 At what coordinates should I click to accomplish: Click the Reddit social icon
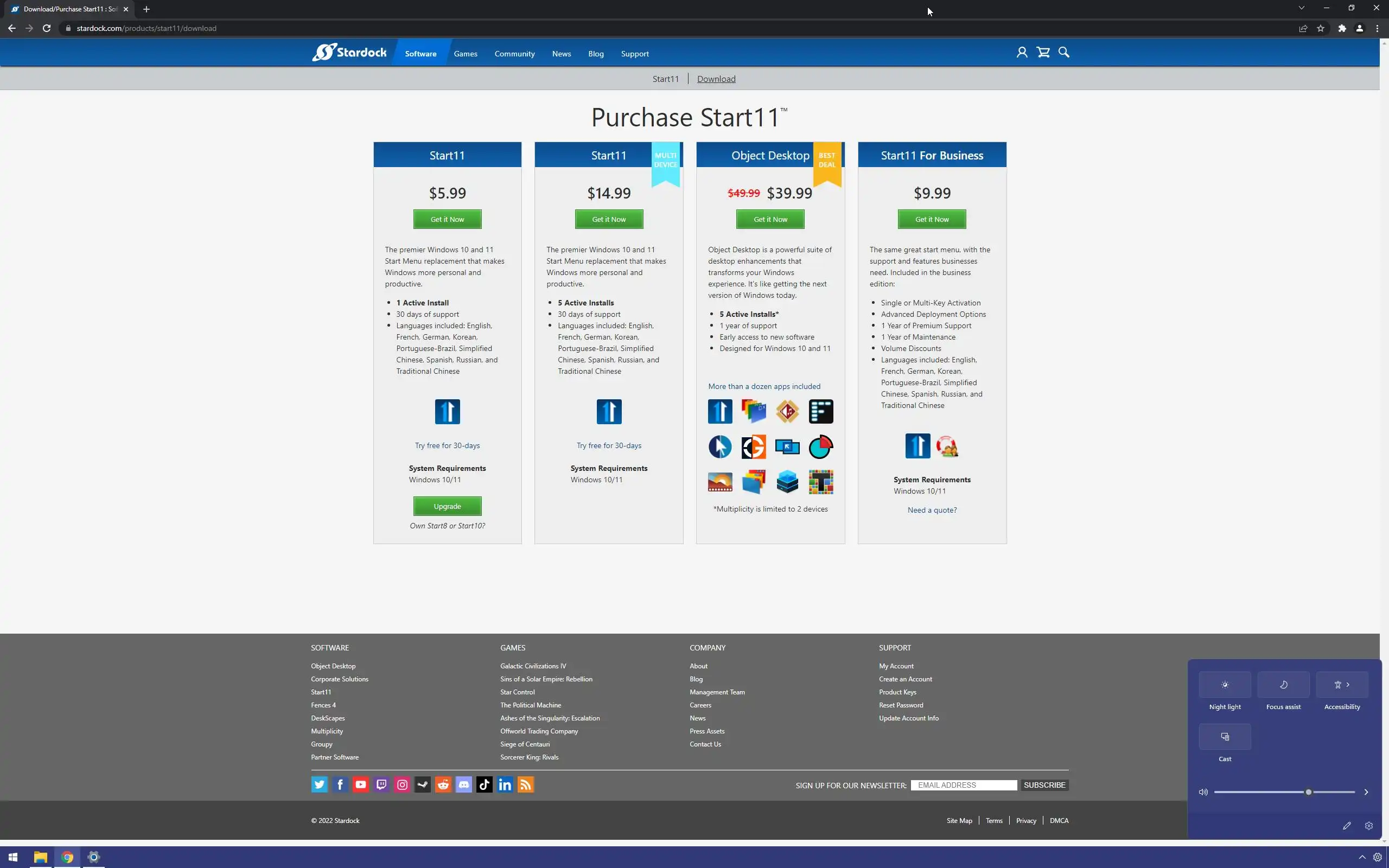click(443, 784)
